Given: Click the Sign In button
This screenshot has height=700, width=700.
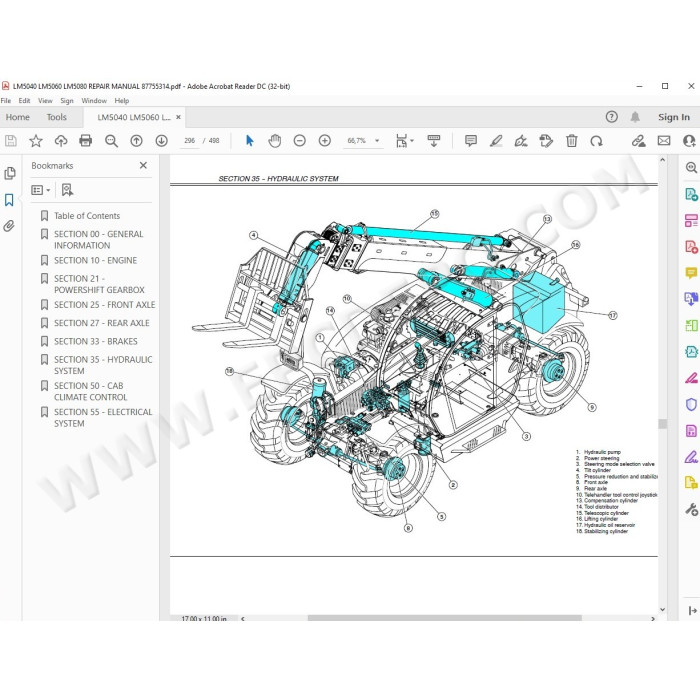Looking at the screenshot, I should click(674, 117).
